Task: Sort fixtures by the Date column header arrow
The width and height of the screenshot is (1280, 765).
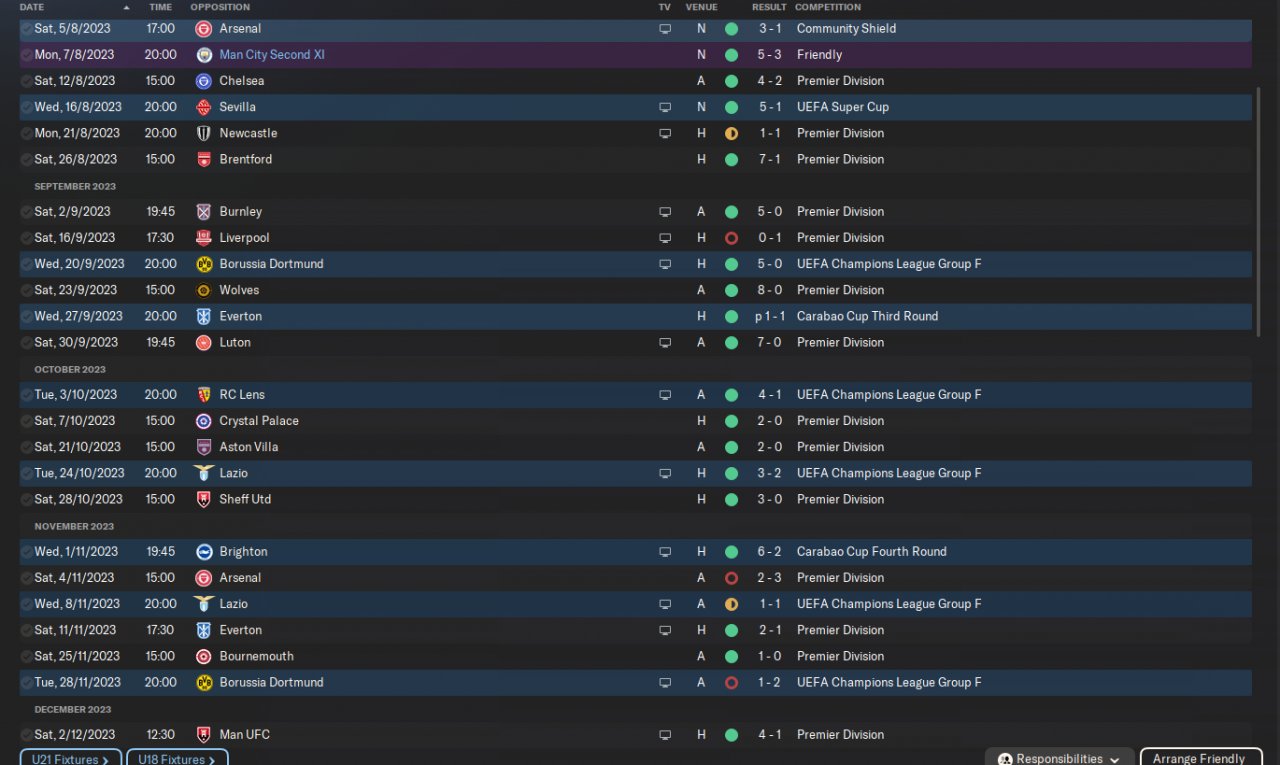Action: (126, 7)
